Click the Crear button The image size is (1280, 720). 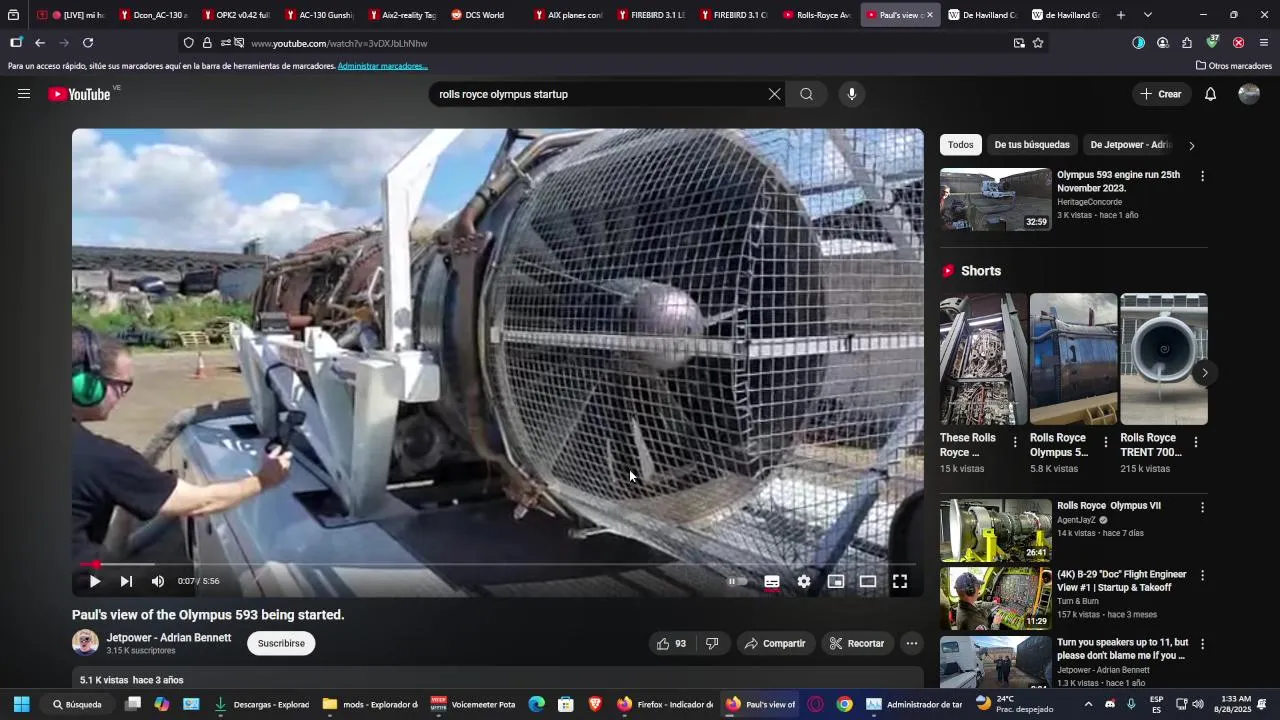pyautogui.click(x=1161, y=94)
